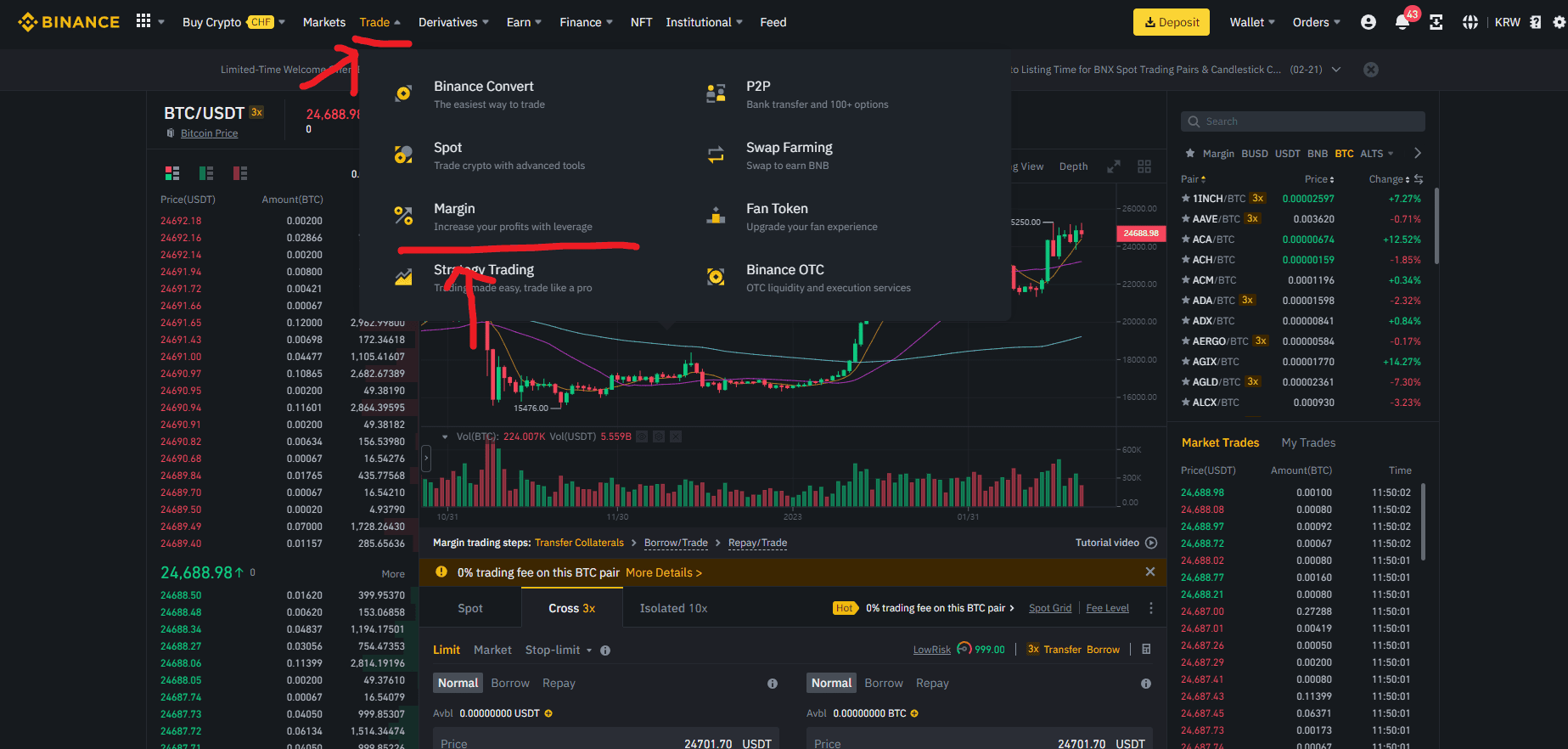Expand the ALTS market dropdown

tap(1377, 154)
